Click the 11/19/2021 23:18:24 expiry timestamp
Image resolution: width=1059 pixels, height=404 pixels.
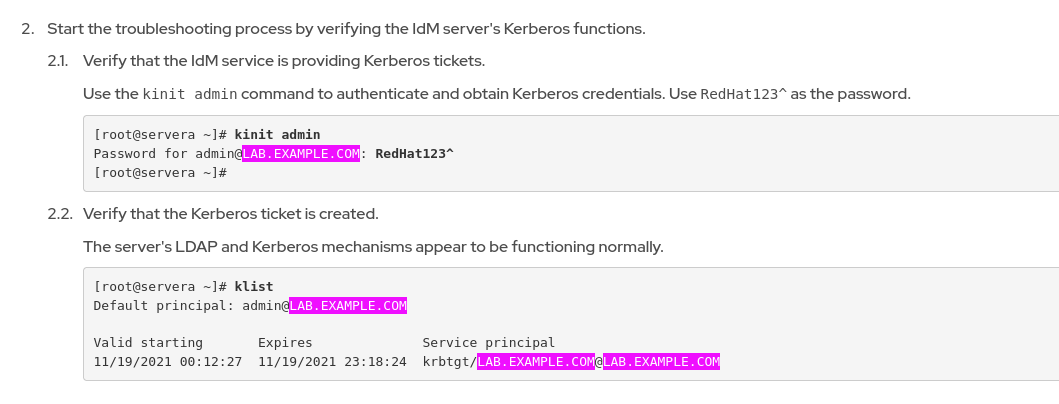(x=332, y=361)
